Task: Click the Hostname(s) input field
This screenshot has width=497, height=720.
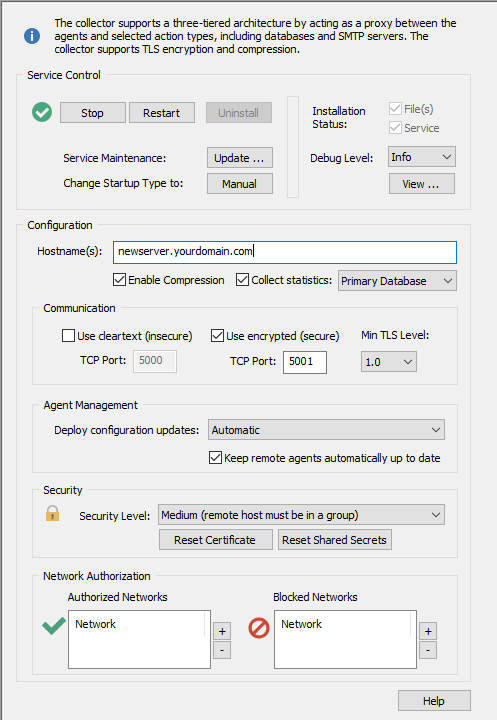Action: tap(285, 252)
